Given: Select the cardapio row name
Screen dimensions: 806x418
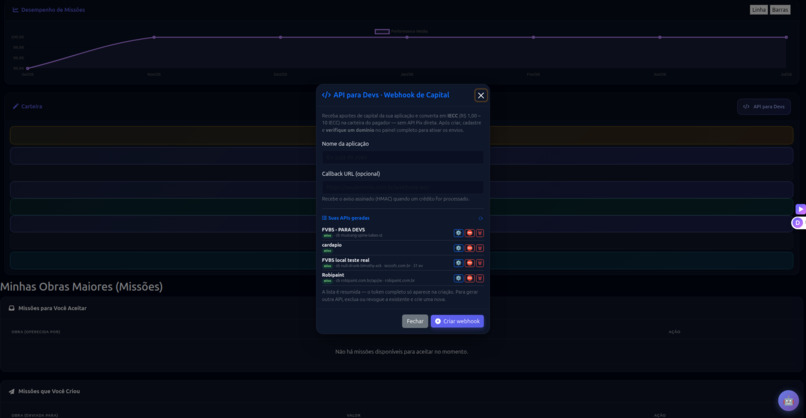Looking at the screenshot, I should (x=332, y=245).
